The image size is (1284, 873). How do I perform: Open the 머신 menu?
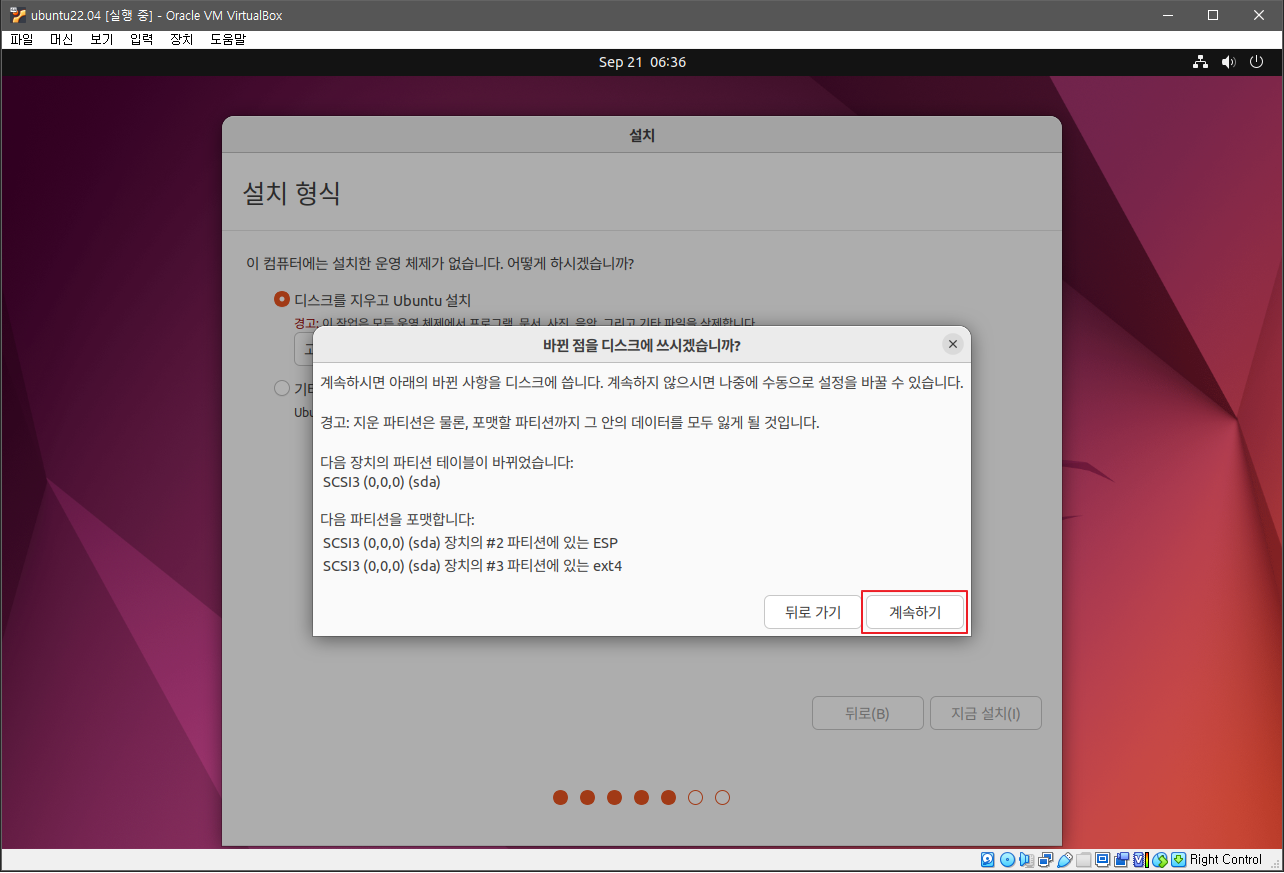(62, 40)
